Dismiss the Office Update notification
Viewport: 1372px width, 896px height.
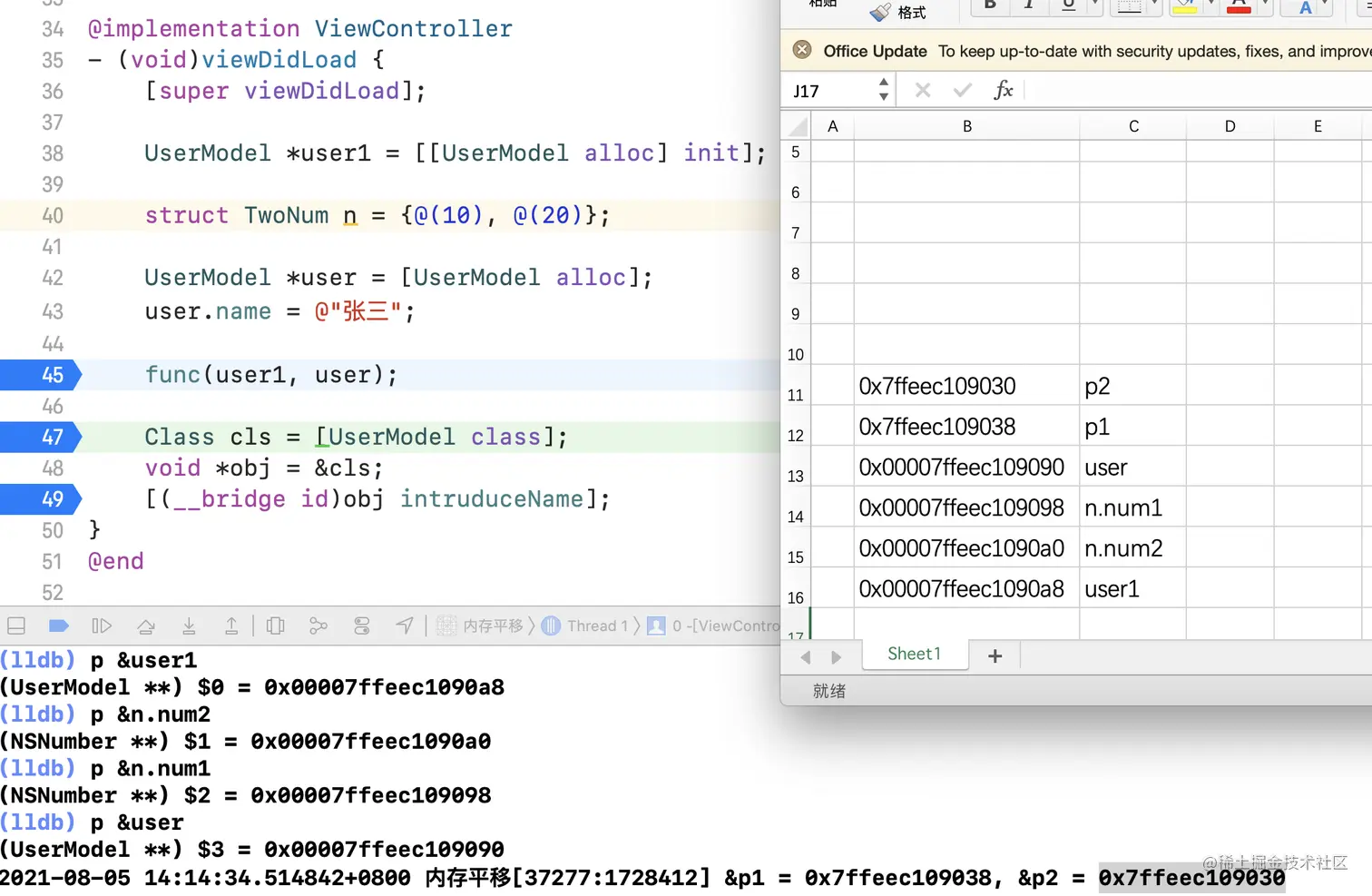(802, 50)
